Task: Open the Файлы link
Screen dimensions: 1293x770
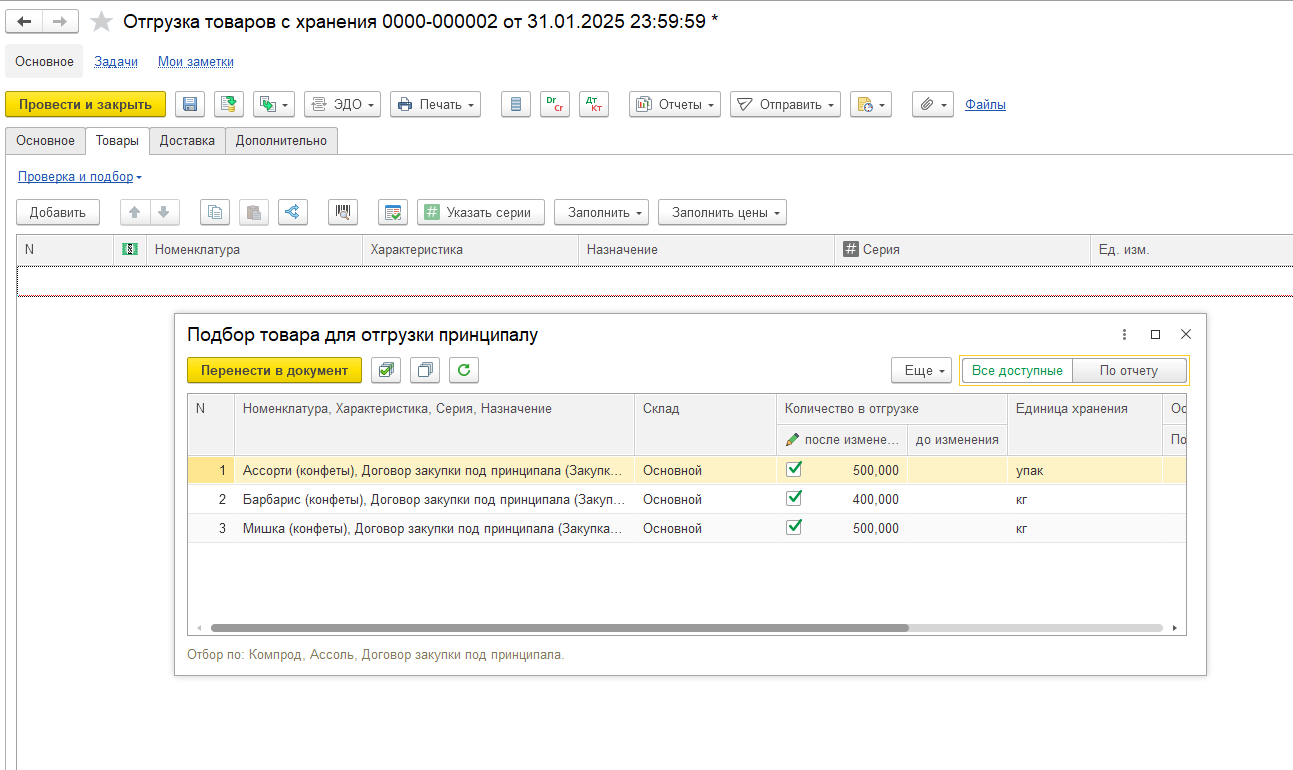Action: [x=985, y=104]
